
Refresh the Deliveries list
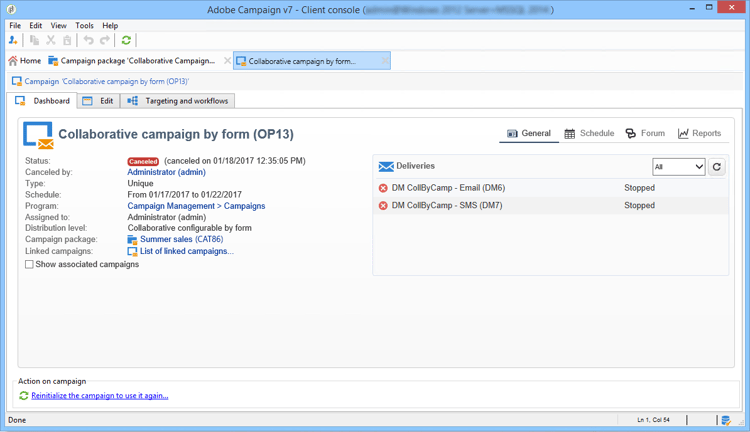tap(717, 167)
